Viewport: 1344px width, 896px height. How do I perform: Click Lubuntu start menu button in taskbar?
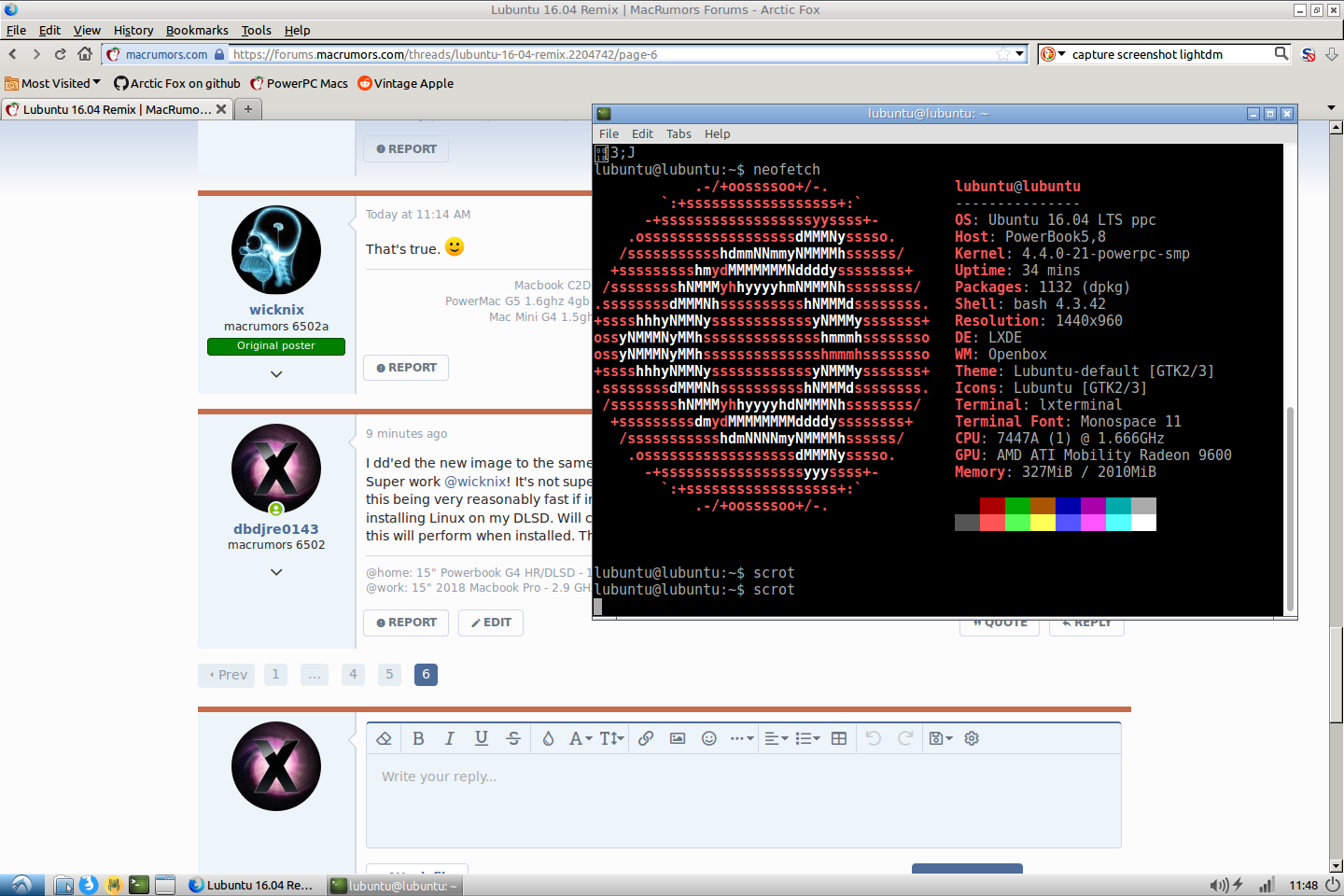[21, 885]
